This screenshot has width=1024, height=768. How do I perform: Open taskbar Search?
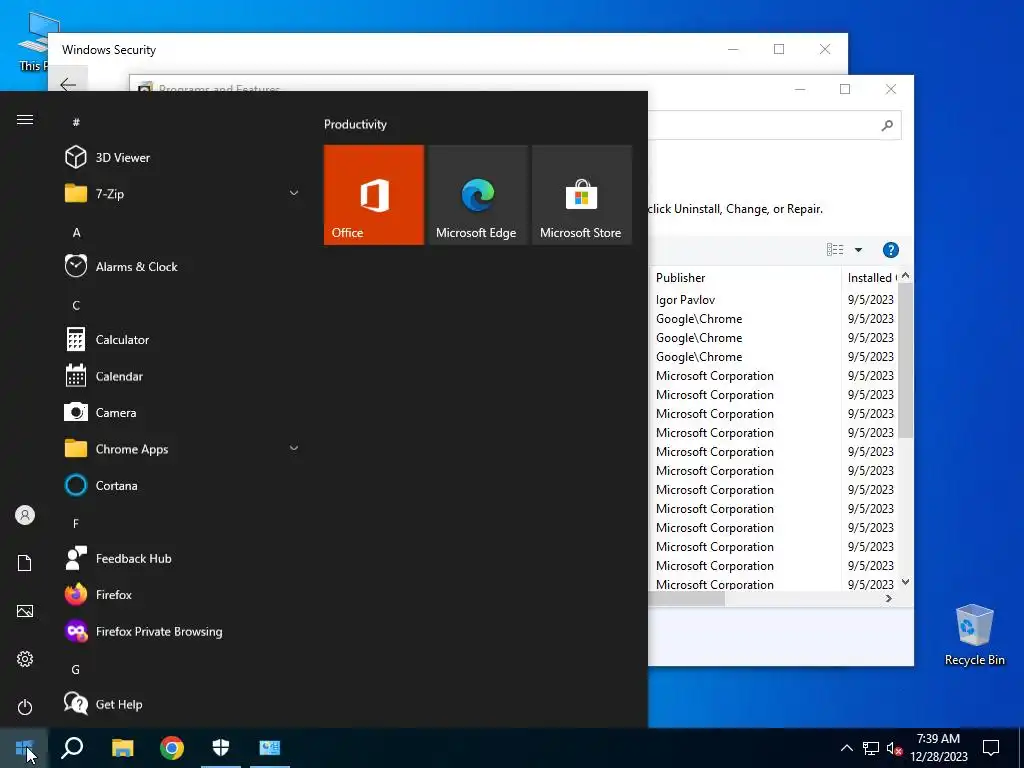[72, 748]
